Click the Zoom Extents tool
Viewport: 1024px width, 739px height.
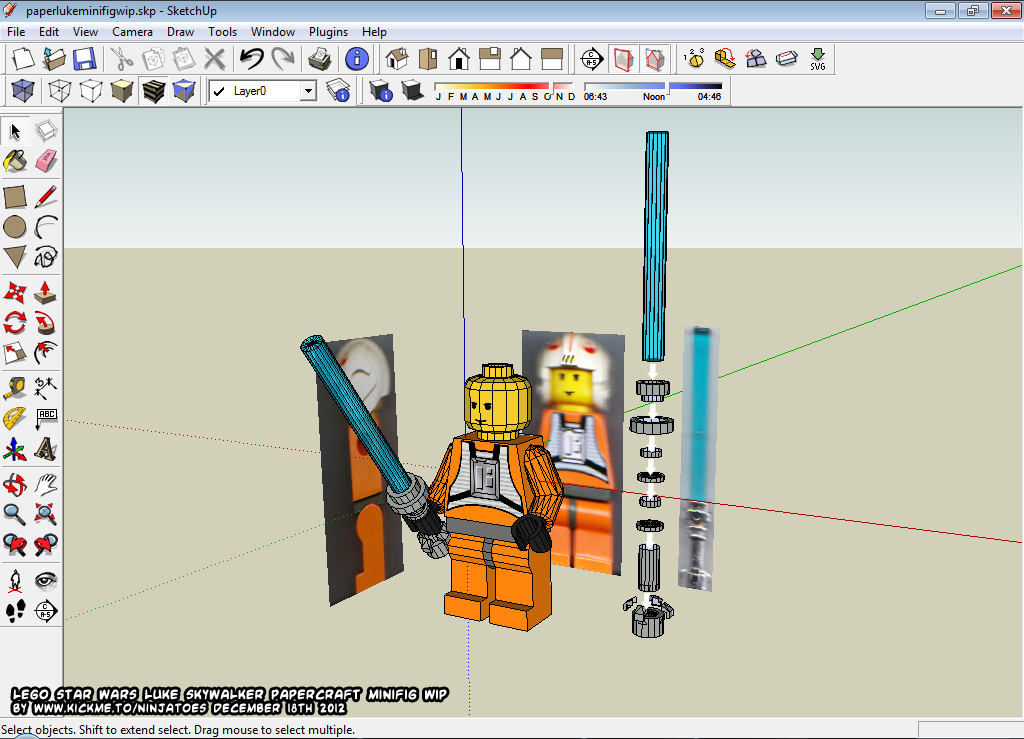[x=46, y=514]
